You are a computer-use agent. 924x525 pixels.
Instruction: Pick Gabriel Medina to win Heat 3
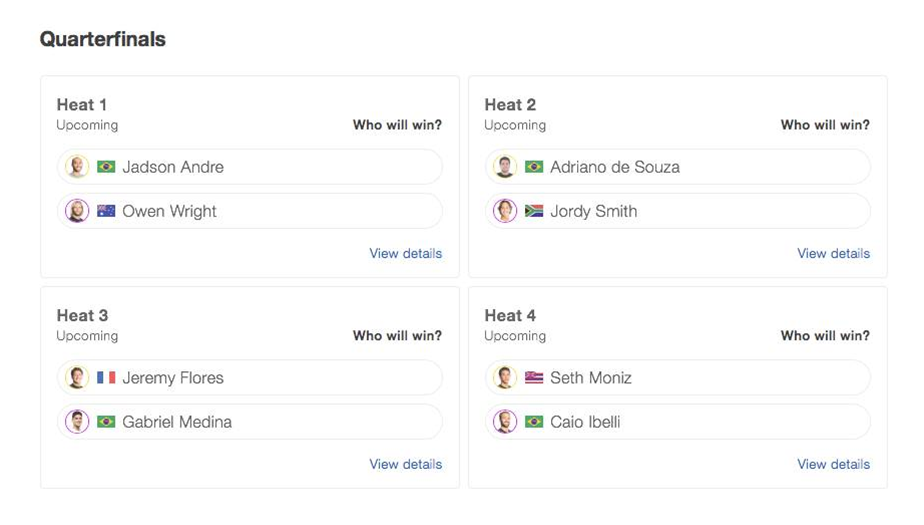(250, 422)
